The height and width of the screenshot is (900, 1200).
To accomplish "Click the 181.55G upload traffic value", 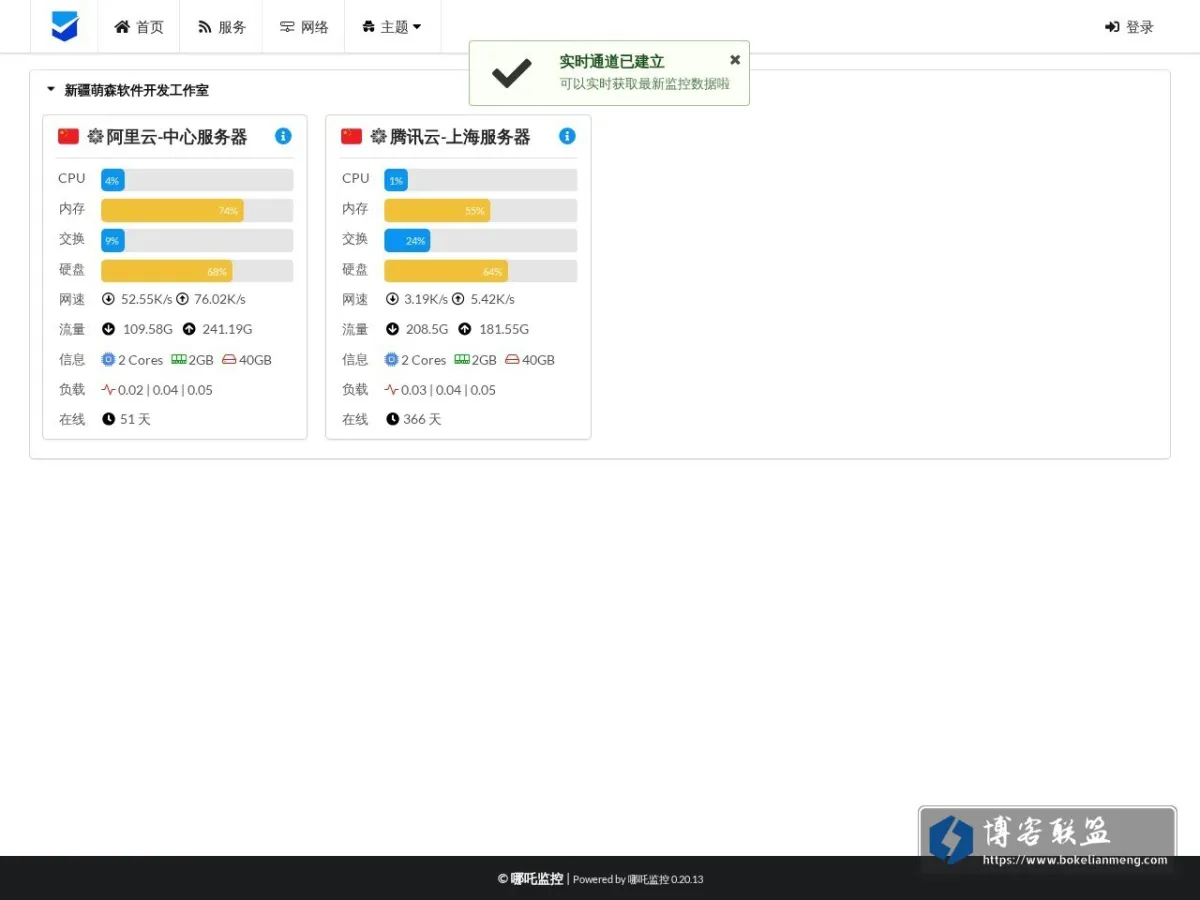I will pyautogui.click(x=504, y=329).
